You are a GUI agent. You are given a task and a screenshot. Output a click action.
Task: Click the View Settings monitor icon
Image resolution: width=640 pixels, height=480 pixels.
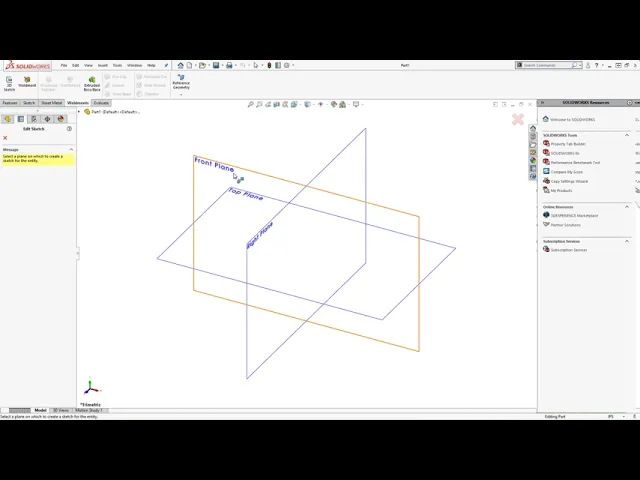click(x=356, y=104)
